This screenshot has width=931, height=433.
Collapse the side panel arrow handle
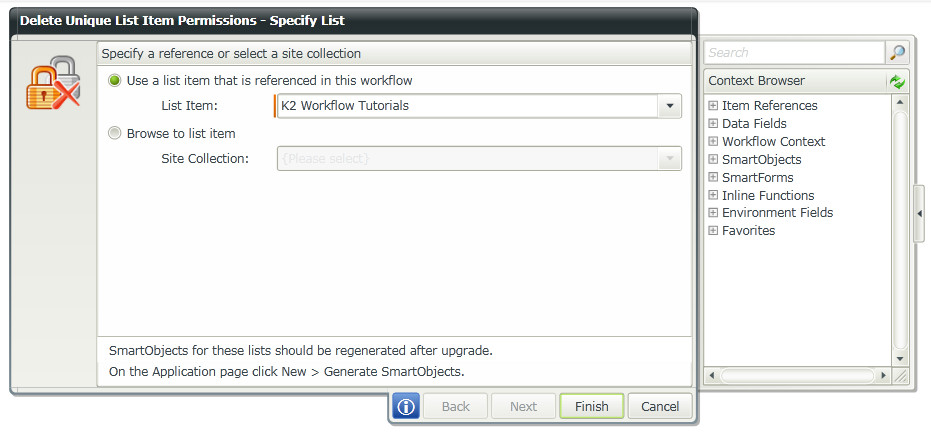[x=919, y=214]
